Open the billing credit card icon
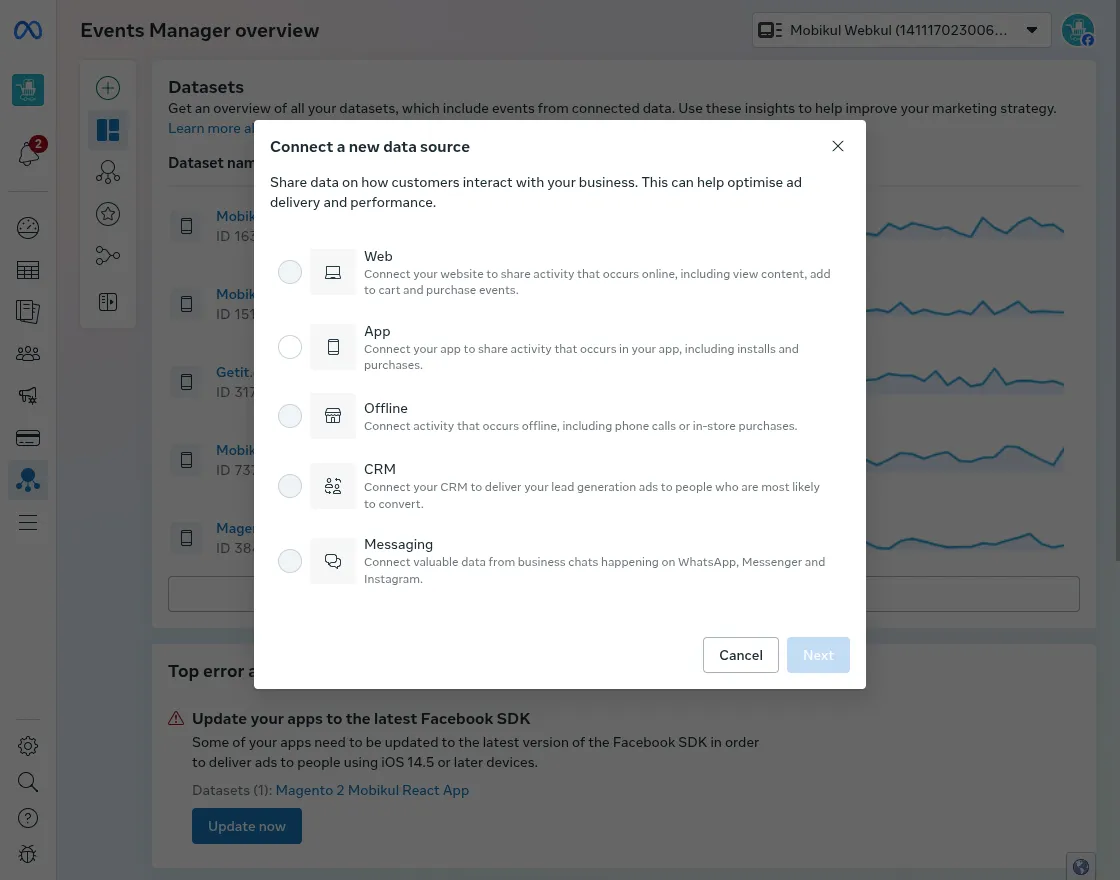This screenshot has height=880, width=1120. (28, 438)
